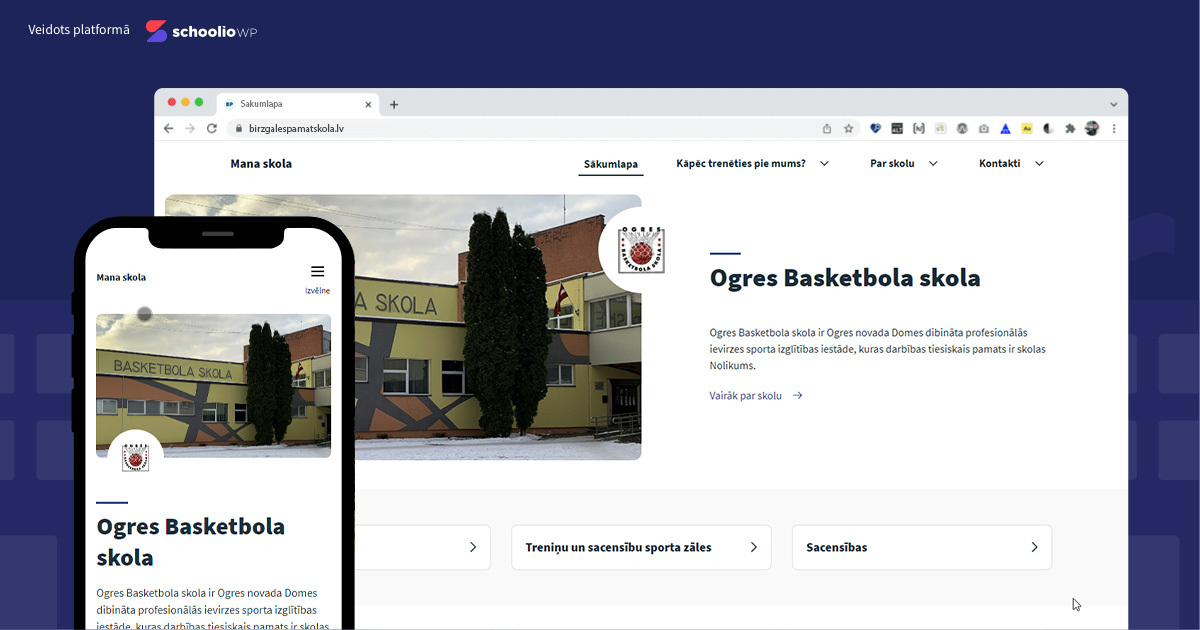This screenshot has height=630, width=1200.
Task: Open the hamburger menu on mobile preview
Action: tap(317, 272)
